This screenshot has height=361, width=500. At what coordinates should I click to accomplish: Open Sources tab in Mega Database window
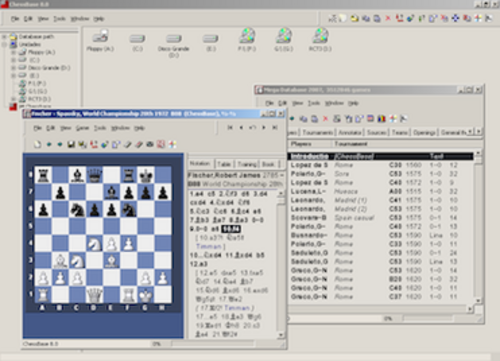[377, 132]
